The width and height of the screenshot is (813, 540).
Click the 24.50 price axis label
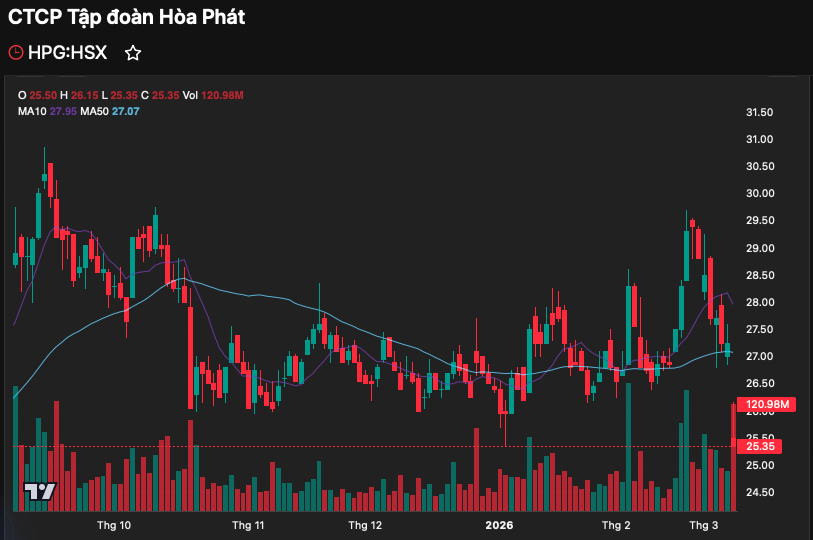762,492
